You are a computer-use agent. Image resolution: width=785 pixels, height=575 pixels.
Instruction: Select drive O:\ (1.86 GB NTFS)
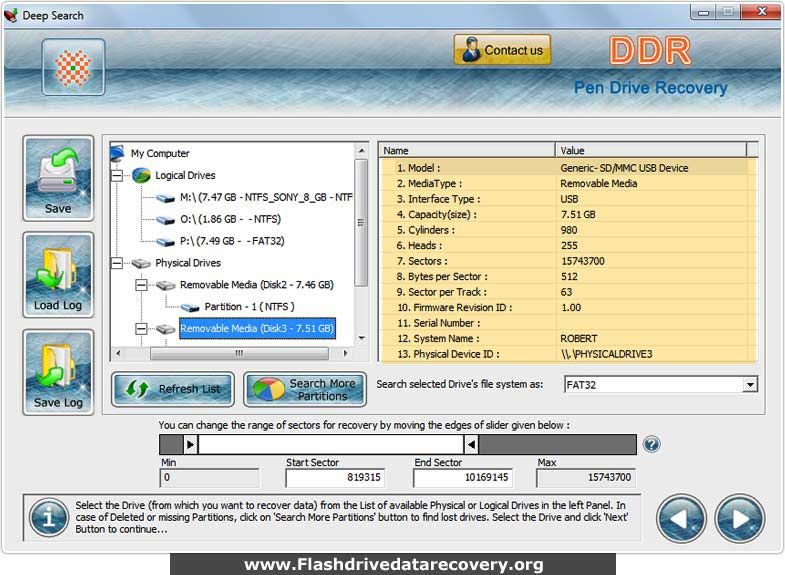point(230,219)
